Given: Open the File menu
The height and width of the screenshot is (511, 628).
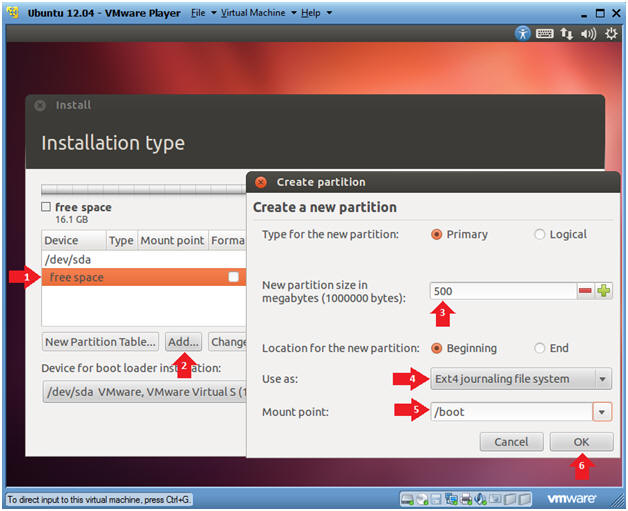Looking at the screenshot, I should tap(198, 13).
